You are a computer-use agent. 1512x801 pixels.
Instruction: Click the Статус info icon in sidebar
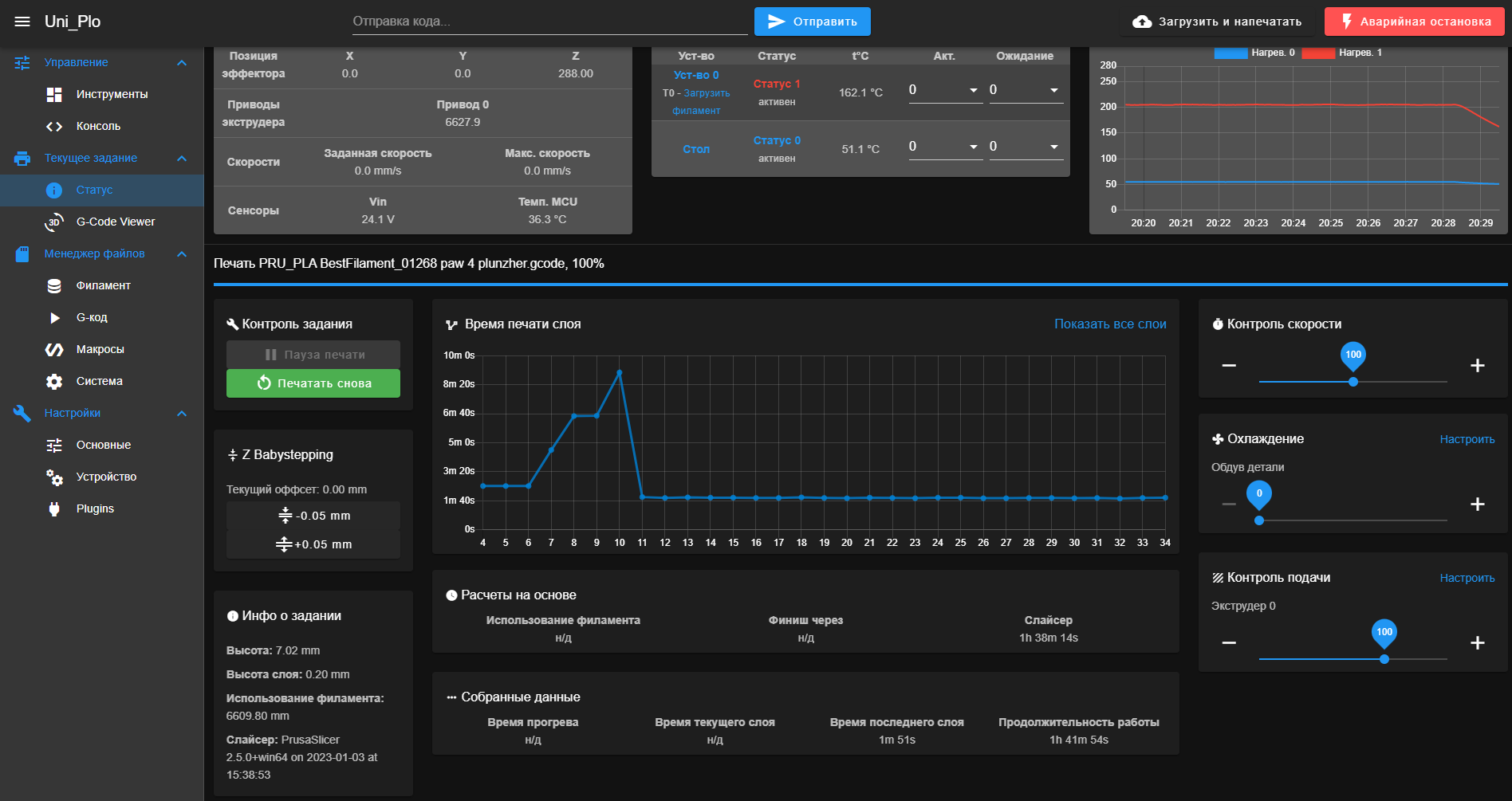click(54, 190)
